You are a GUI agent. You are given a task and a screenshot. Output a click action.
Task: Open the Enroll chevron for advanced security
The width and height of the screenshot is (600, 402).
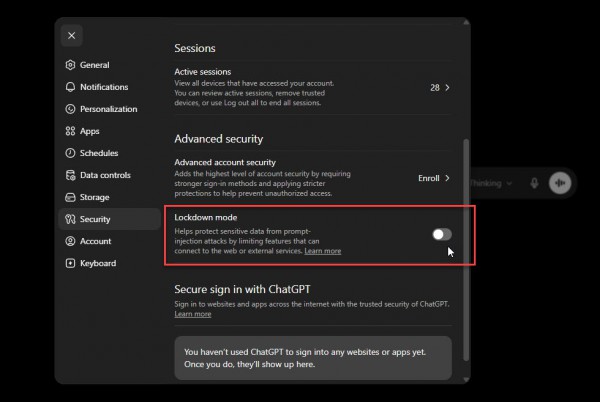point(447,178)
